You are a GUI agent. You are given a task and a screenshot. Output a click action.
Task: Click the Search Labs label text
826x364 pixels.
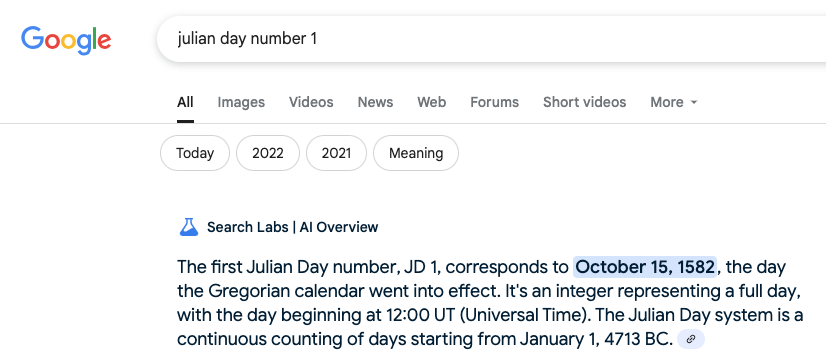(x=248, y=227)
